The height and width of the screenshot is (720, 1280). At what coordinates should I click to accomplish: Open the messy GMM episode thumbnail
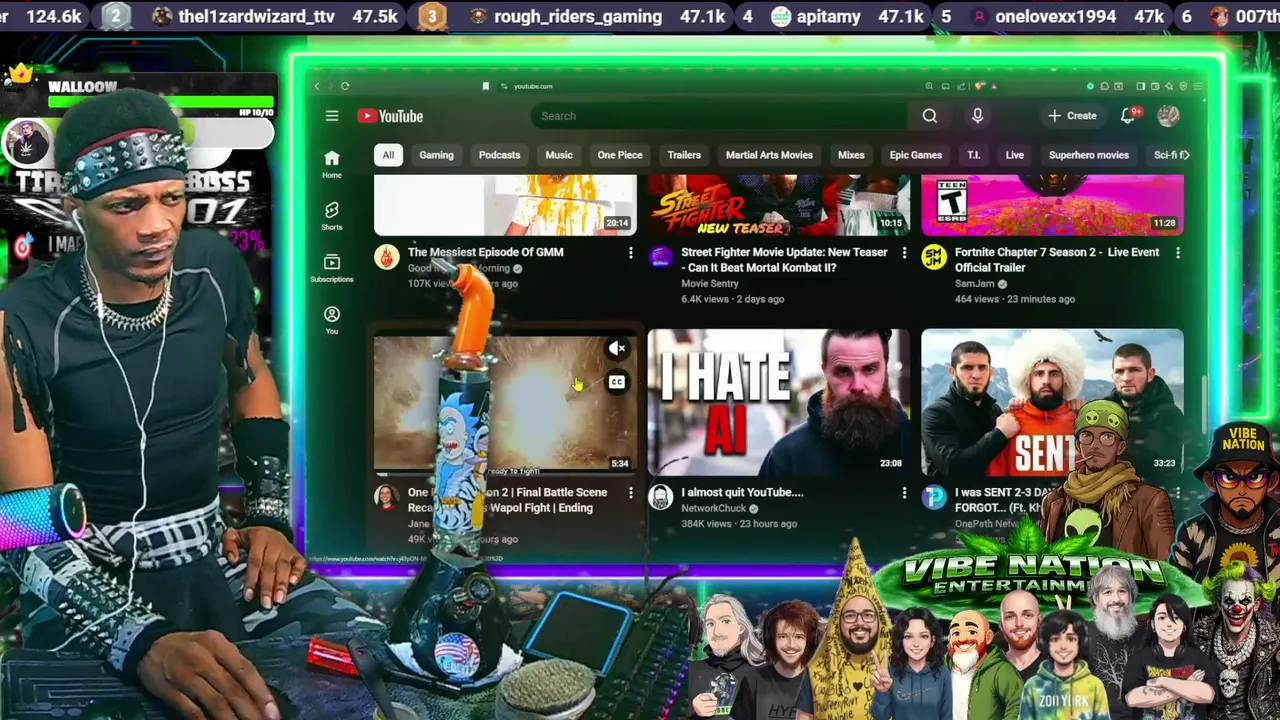(505, 205)
